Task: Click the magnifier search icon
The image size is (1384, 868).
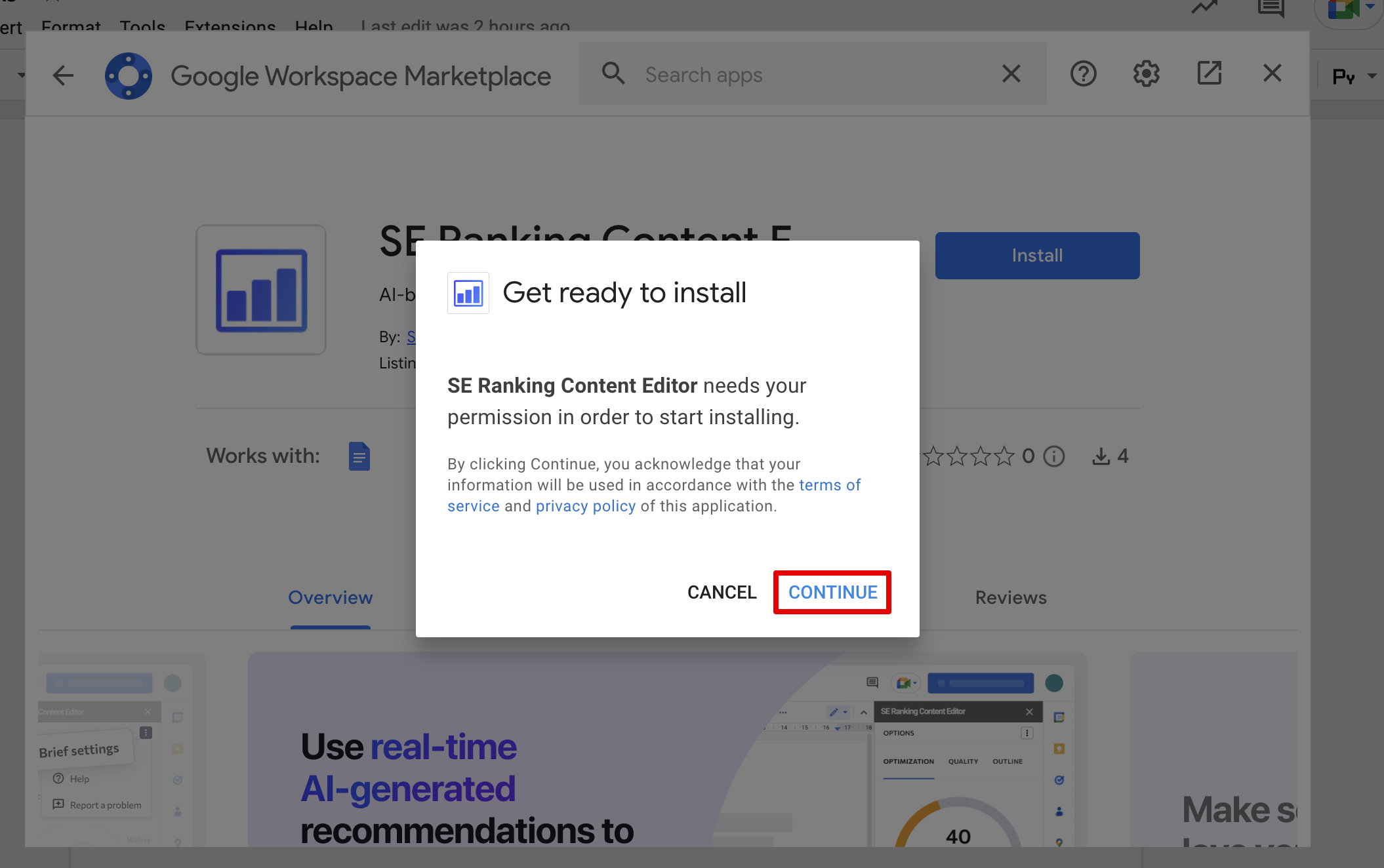Action: (x=613, y=74)
